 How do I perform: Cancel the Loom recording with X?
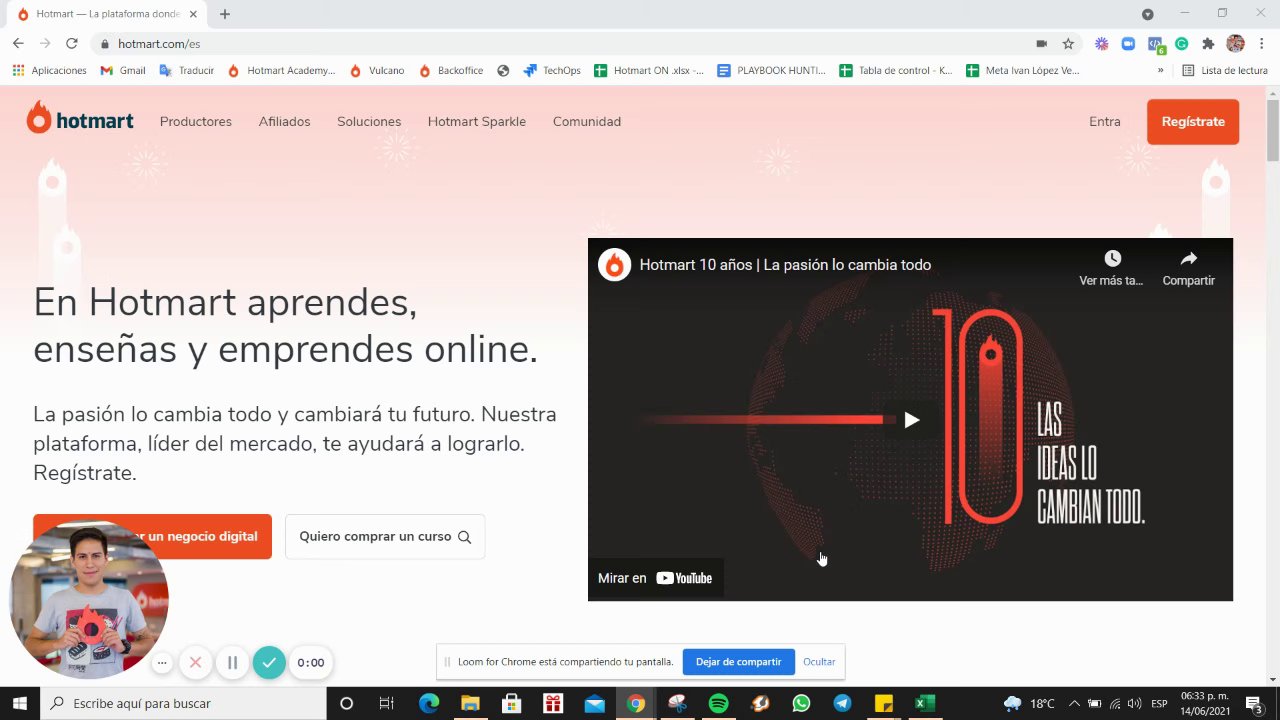195,662
